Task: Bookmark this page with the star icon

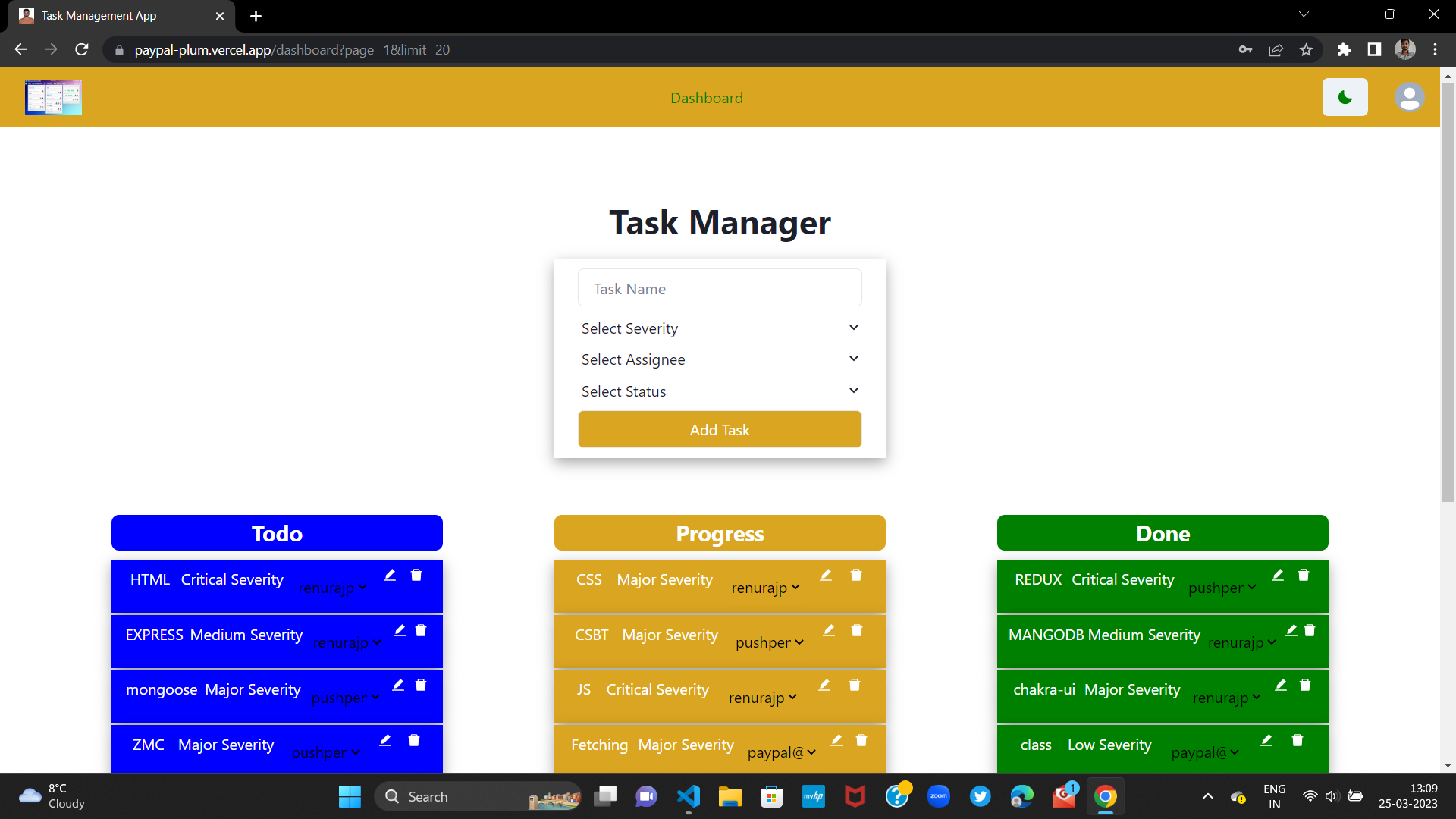Action: tap(1306, 50)
